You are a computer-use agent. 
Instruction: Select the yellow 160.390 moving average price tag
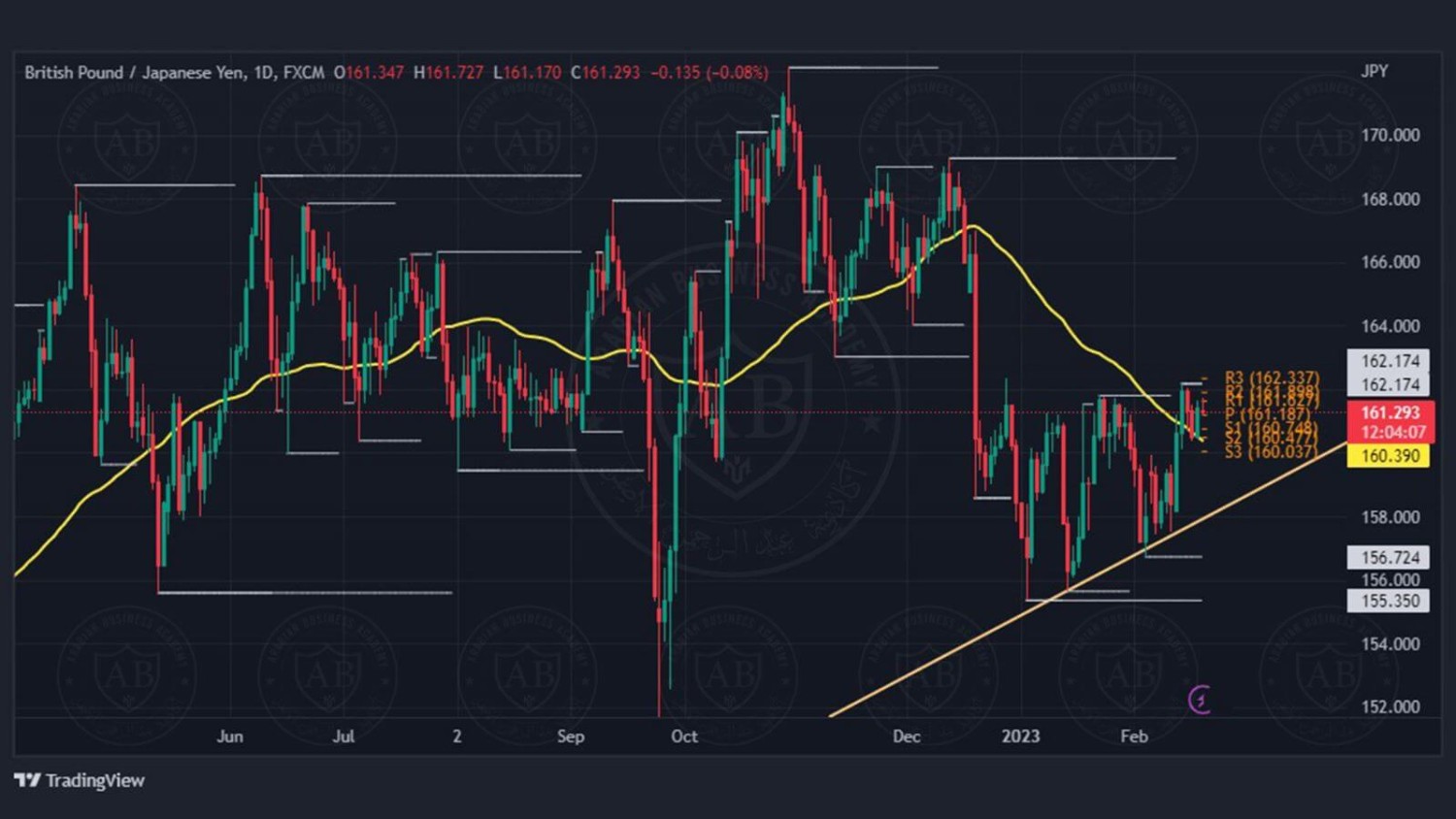(1389, 456)
